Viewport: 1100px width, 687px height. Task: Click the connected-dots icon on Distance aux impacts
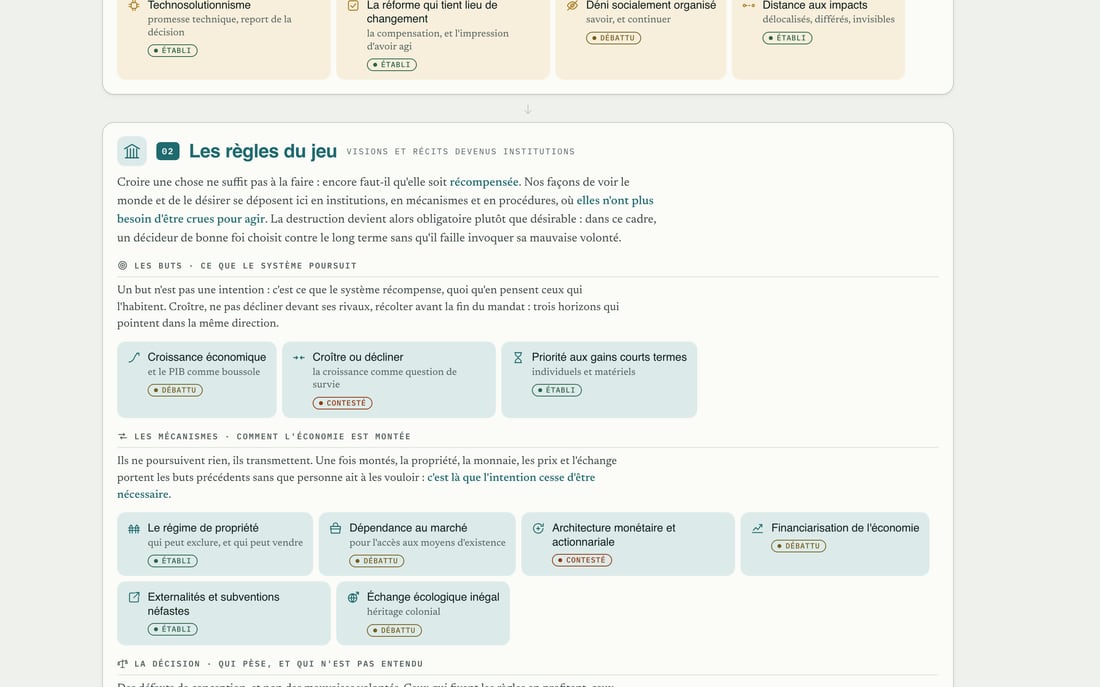(x=749, y=6)
